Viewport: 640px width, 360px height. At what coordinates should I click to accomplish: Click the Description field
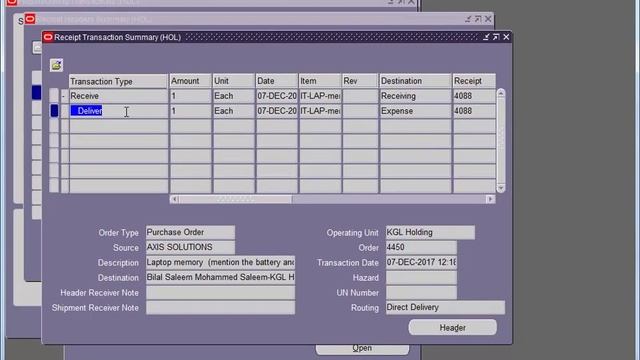pyautogui.click(x=220, y=262)
